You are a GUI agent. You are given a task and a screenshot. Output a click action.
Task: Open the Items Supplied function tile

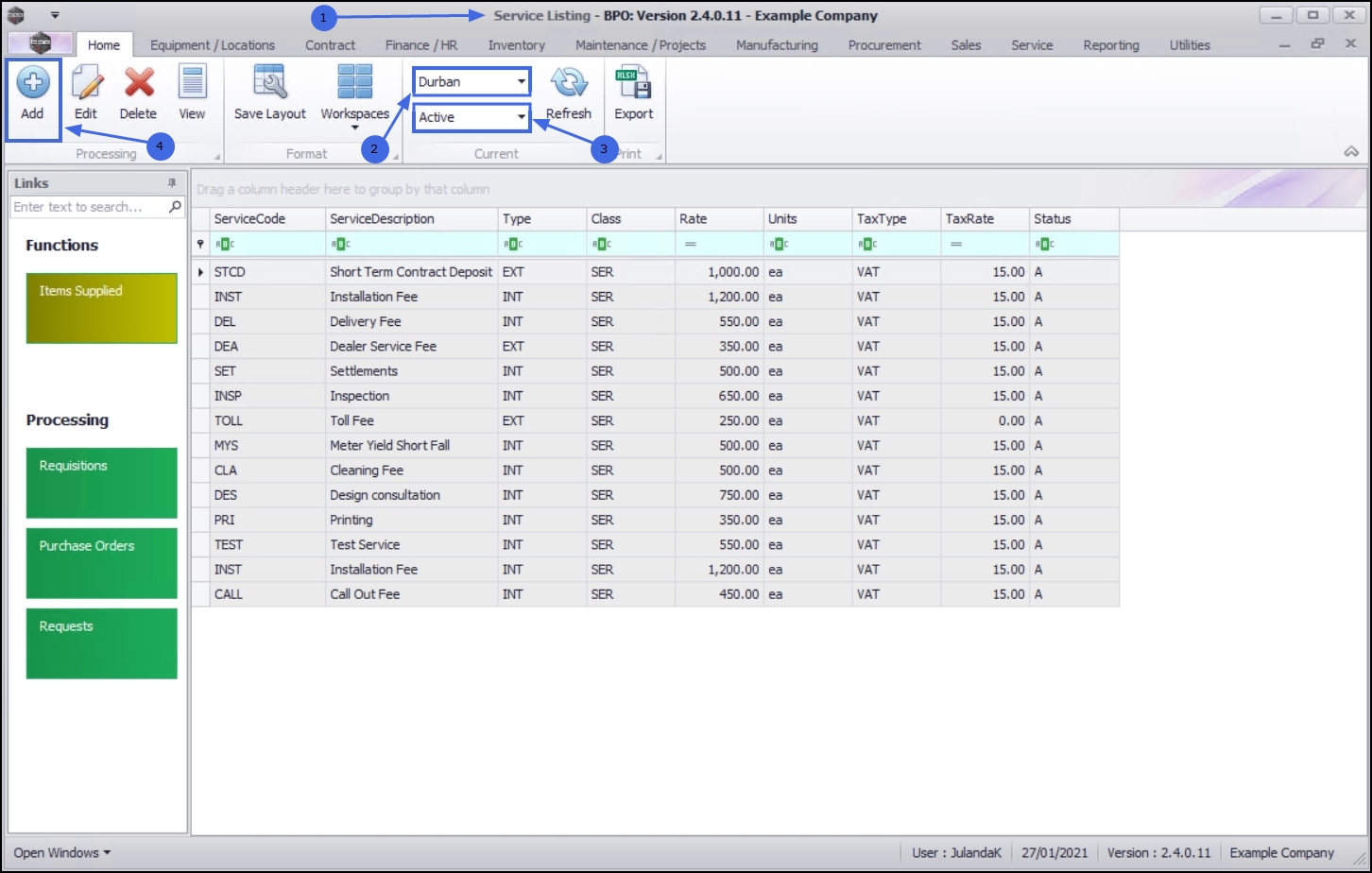tap(102, 309)
